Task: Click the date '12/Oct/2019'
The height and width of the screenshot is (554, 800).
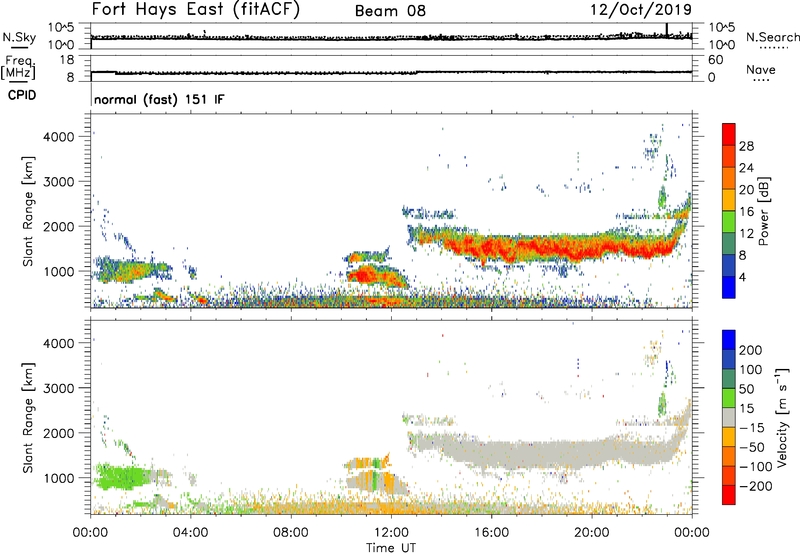Action: coord(641,10)
